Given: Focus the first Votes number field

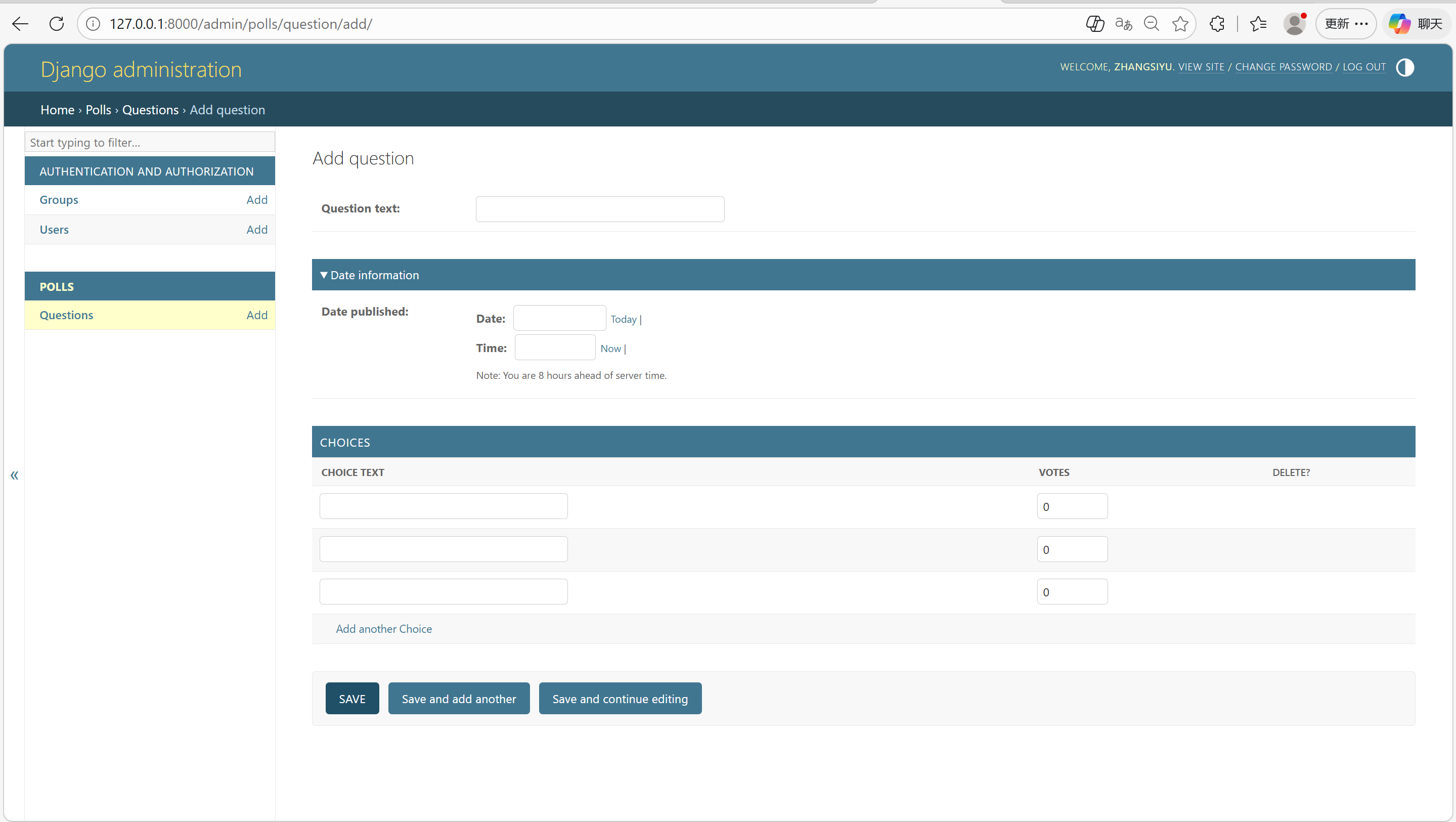Looking at the screenshot, I should [x=1072, y=506].
